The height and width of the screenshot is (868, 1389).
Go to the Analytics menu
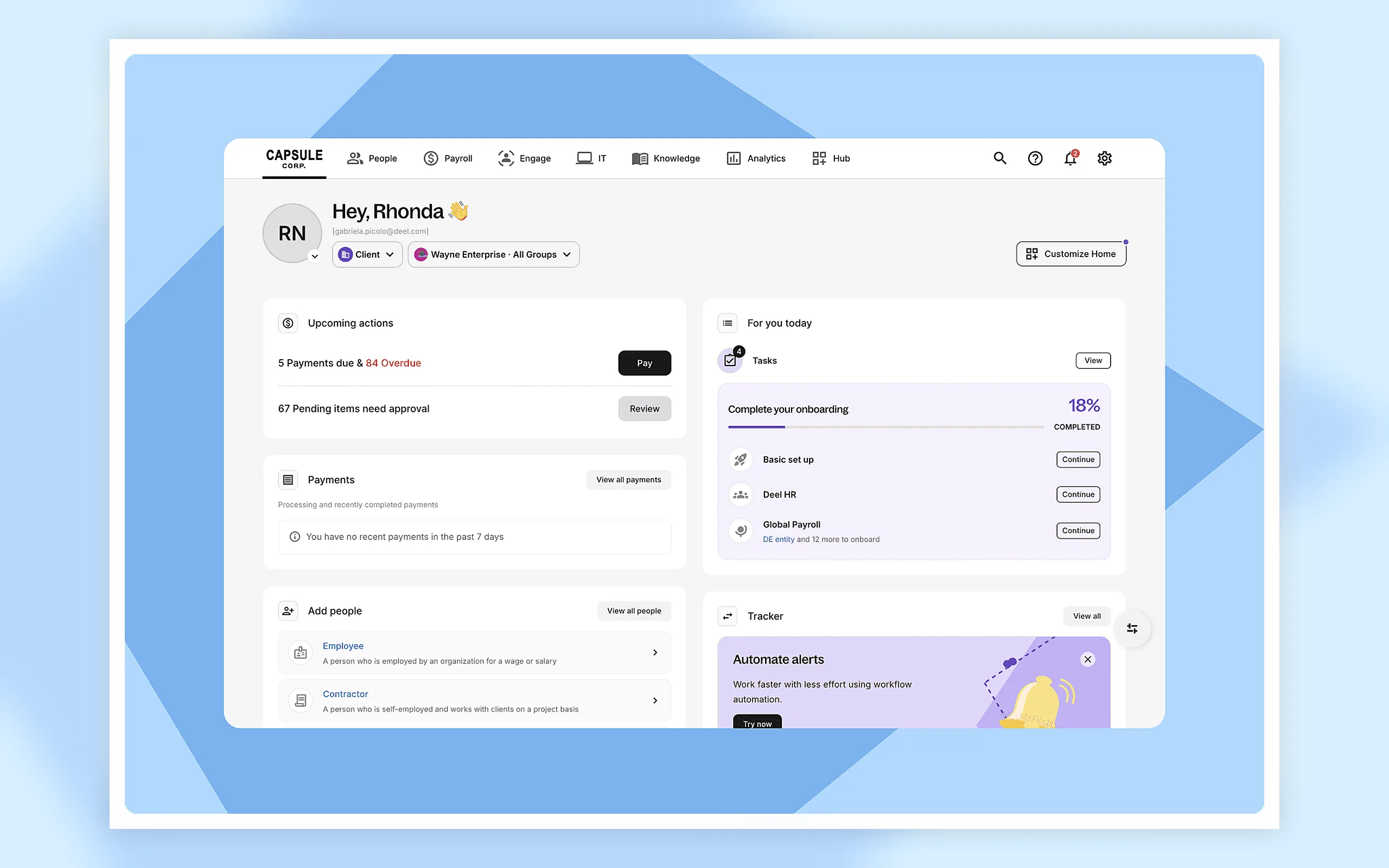(756, 158)
